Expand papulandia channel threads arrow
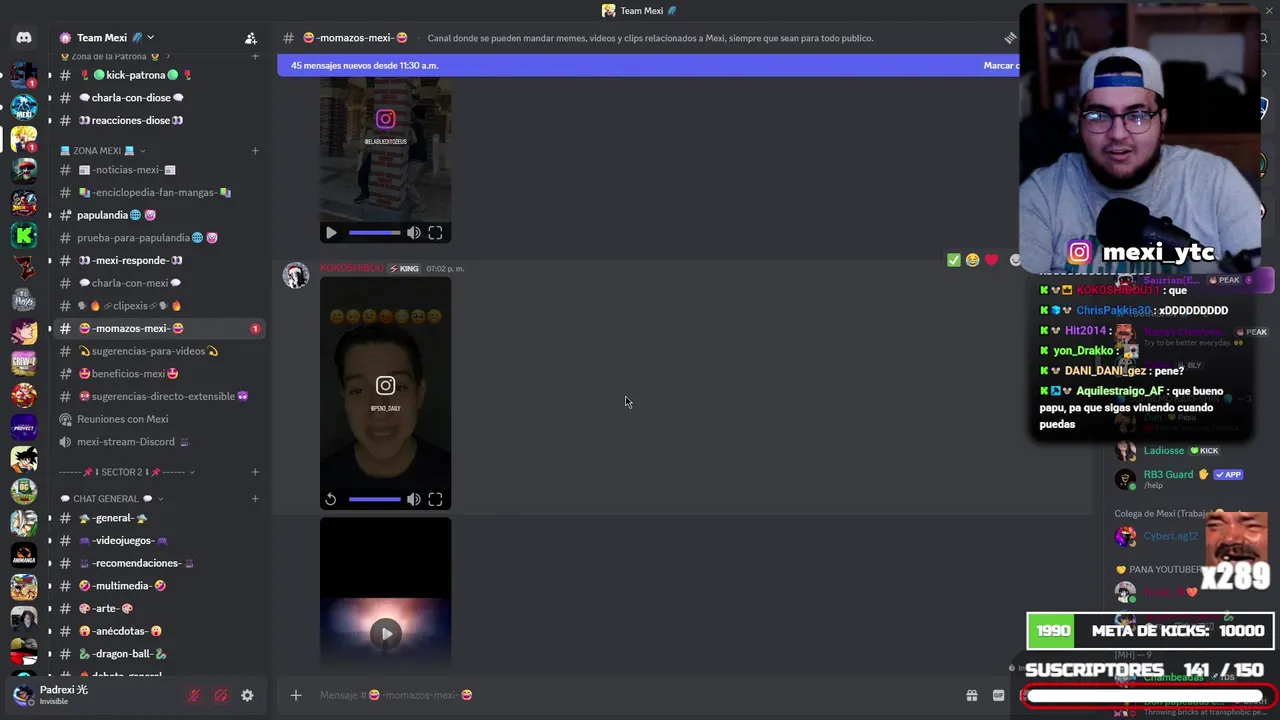This screenshot has width=1280, height=720. tap(49, 215)
